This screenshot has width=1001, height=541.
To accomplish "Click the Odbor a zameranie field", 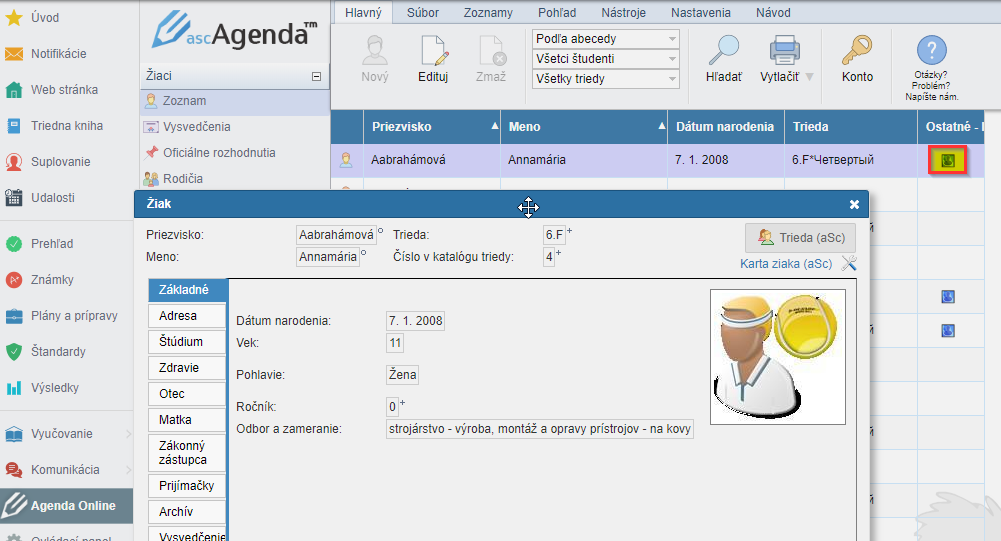I will click(539, 429).
